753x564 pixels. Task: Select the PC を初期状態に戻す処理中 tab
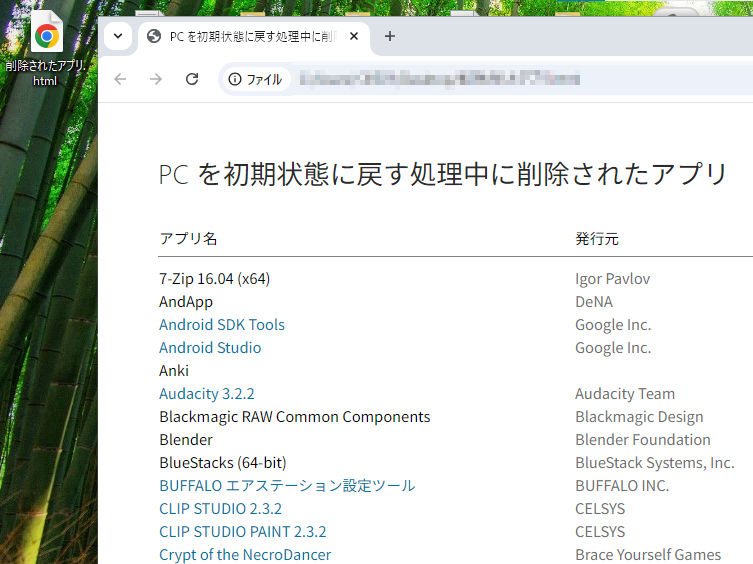pyautogui.click(x=250, y=36)
